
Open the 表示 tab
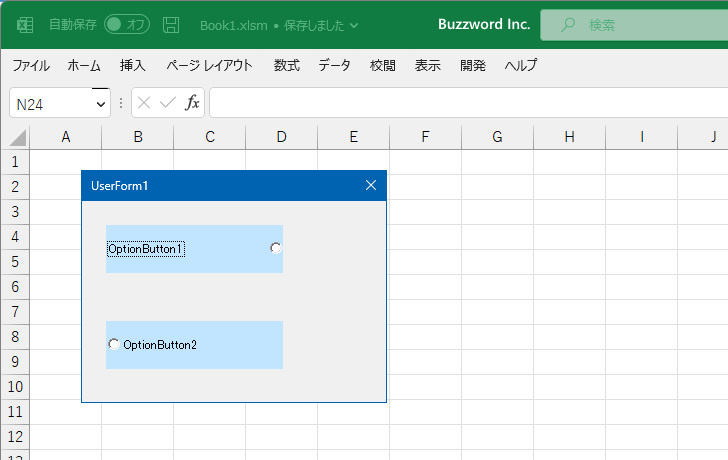click(428, 65)
